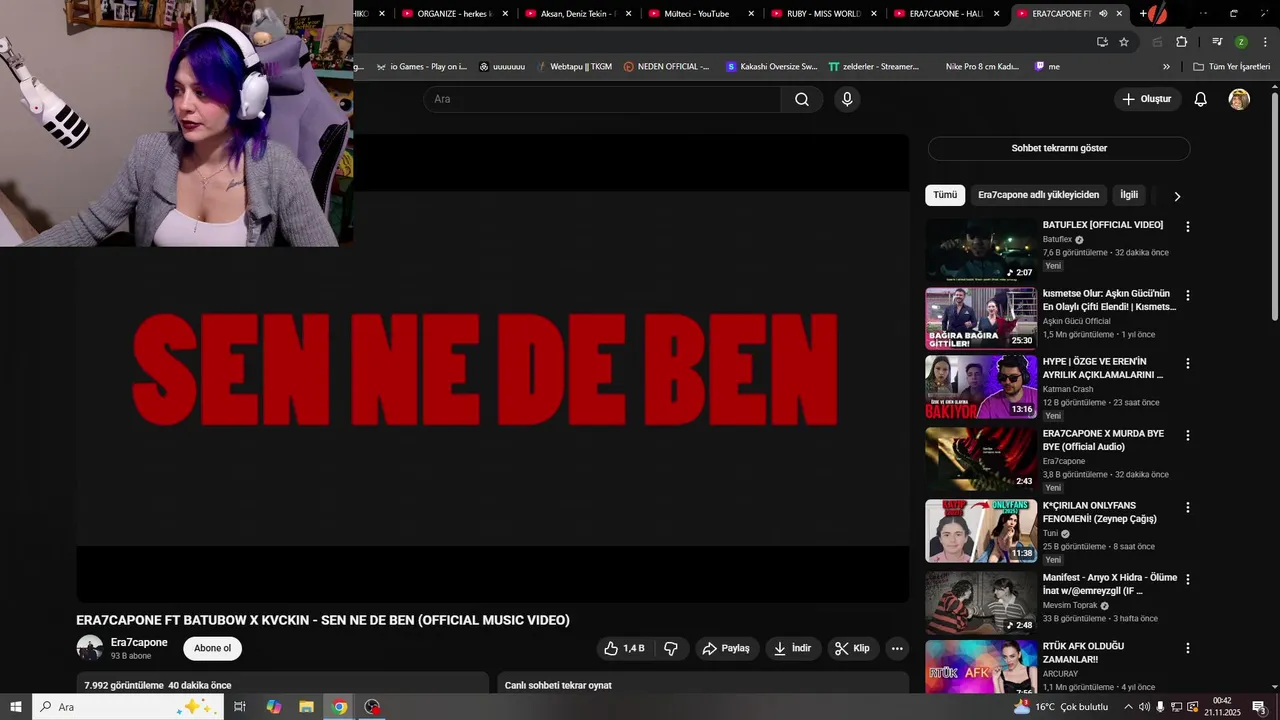Open Kakashi Oversize Sw... bookmark
The height and width of the screenshot is (720, 1280).
click(771, 67)
